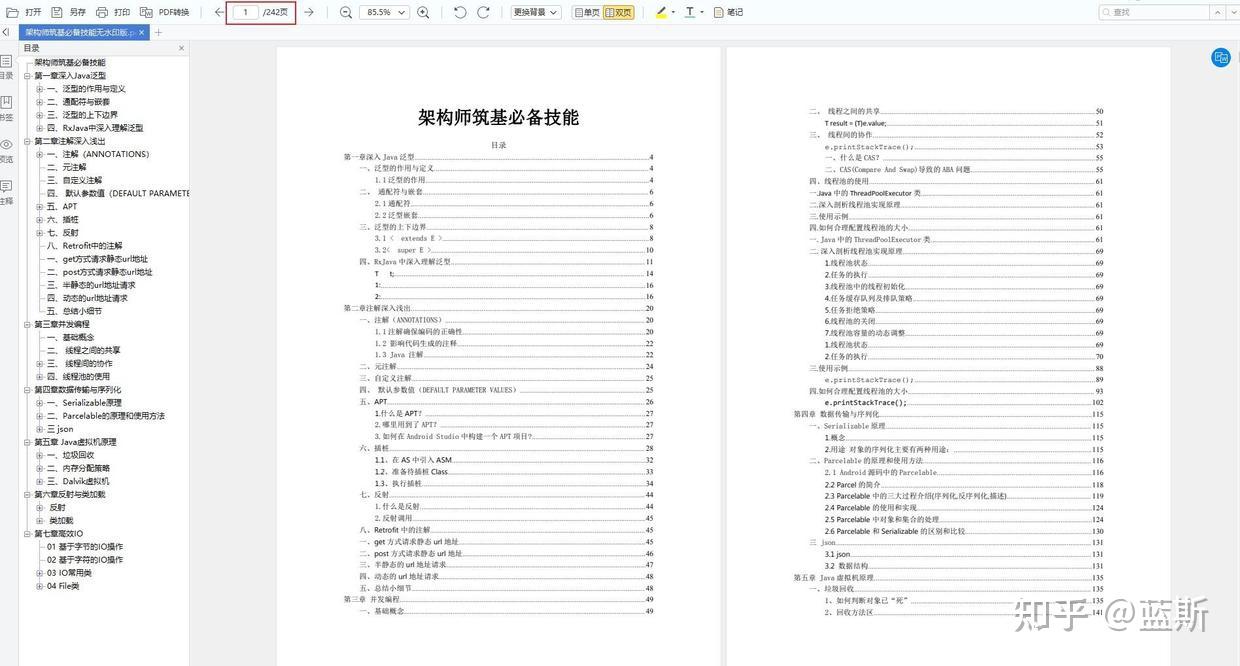Select 一、基础概念 in outline
Image resolution: width=1240 pixels, height=666 pixels.
[x=71, y=338]
